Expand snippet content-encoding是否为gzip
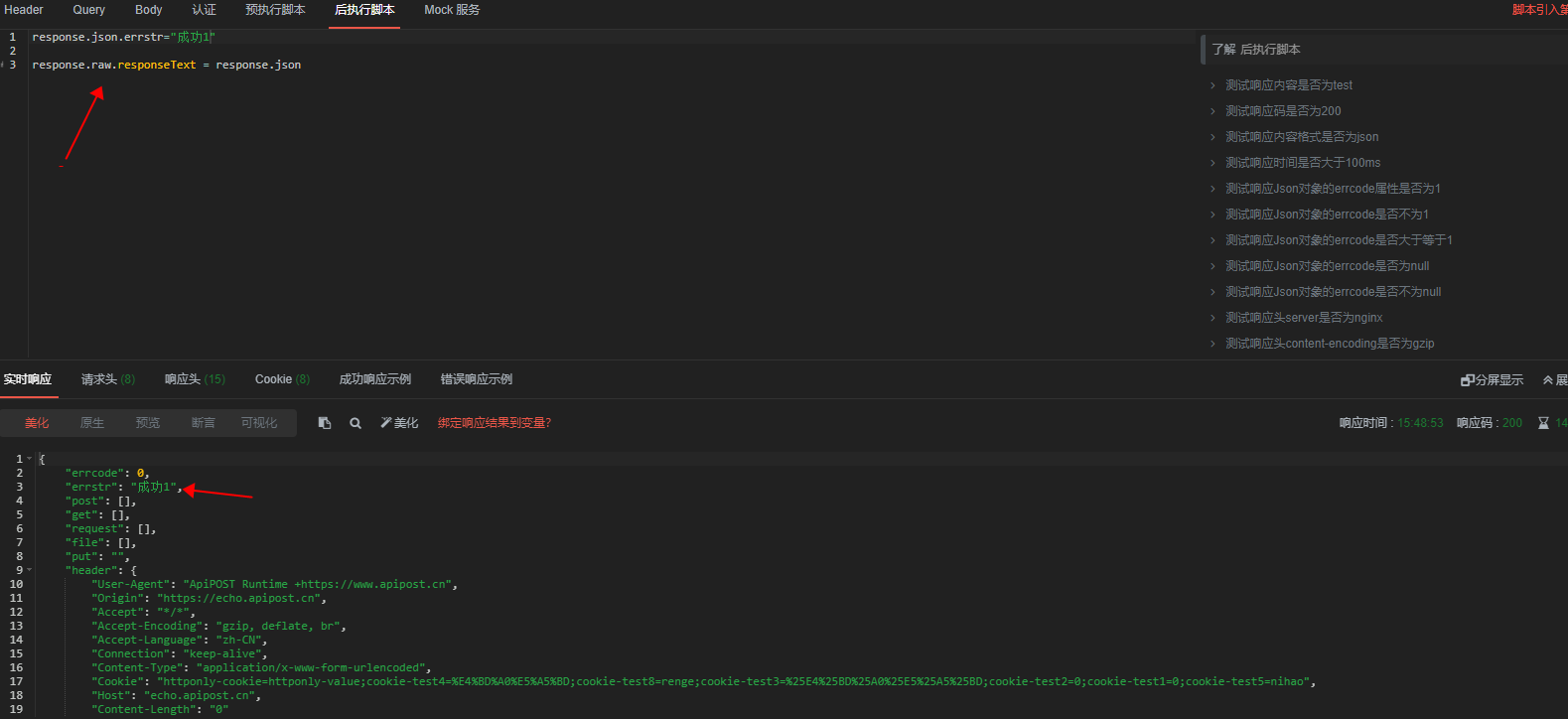Screen dimensions: 1568x719 [x=1330, y=344]
